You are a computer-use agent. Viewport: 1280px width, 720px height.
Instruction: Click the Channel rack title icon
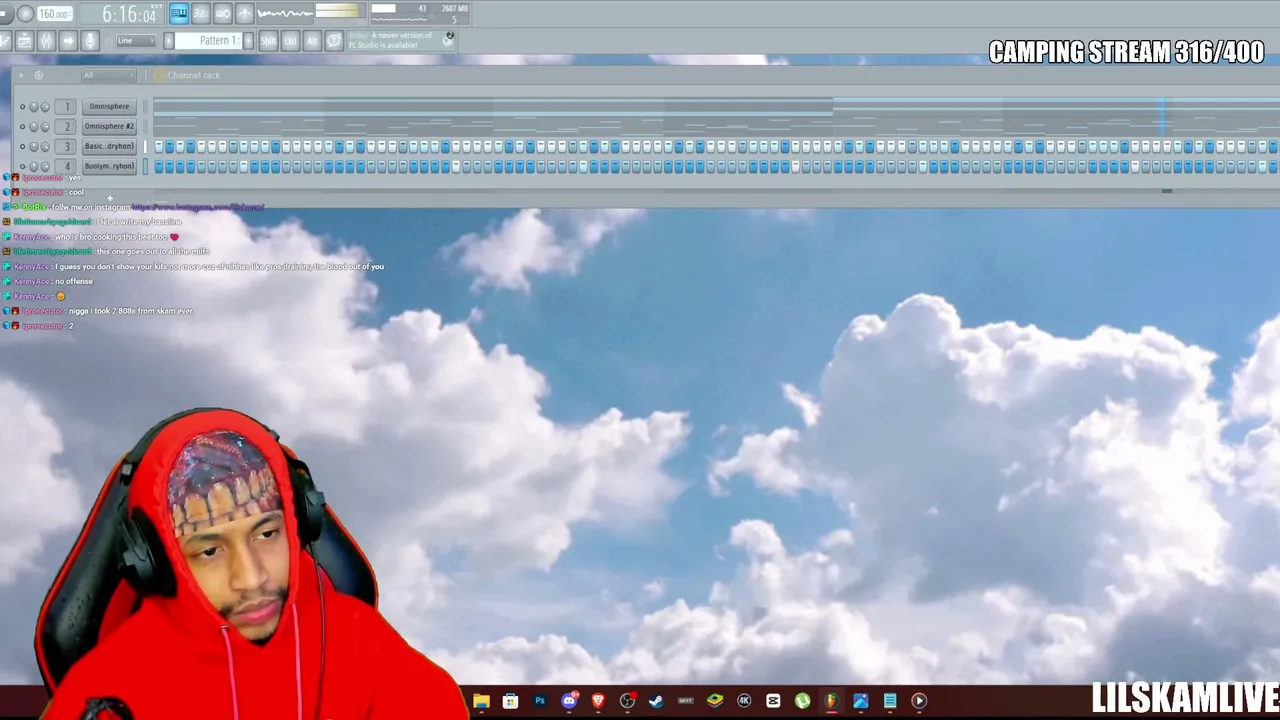pos(159,75)
